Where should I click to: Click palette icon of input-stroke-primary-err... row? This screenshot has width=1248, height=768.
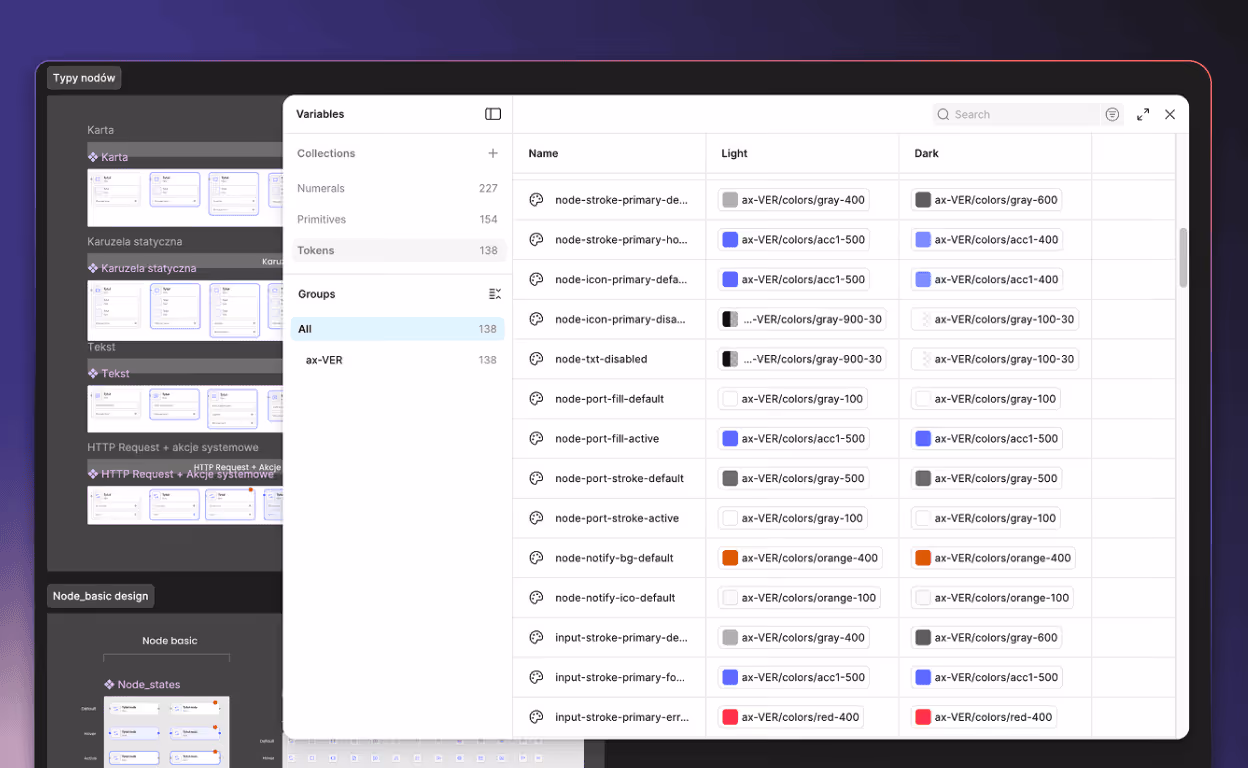click(536, 717)
